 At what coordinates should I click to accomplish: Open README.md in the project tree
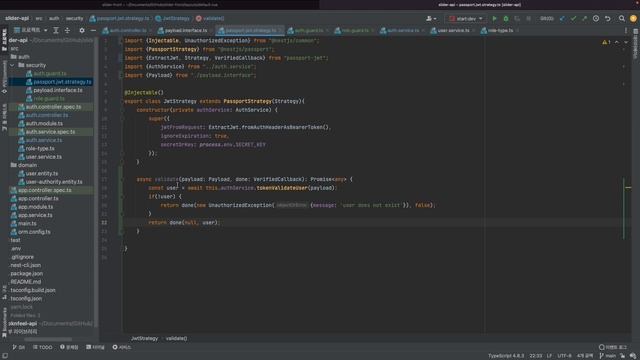pyautogui.click(x=26, y=282)
